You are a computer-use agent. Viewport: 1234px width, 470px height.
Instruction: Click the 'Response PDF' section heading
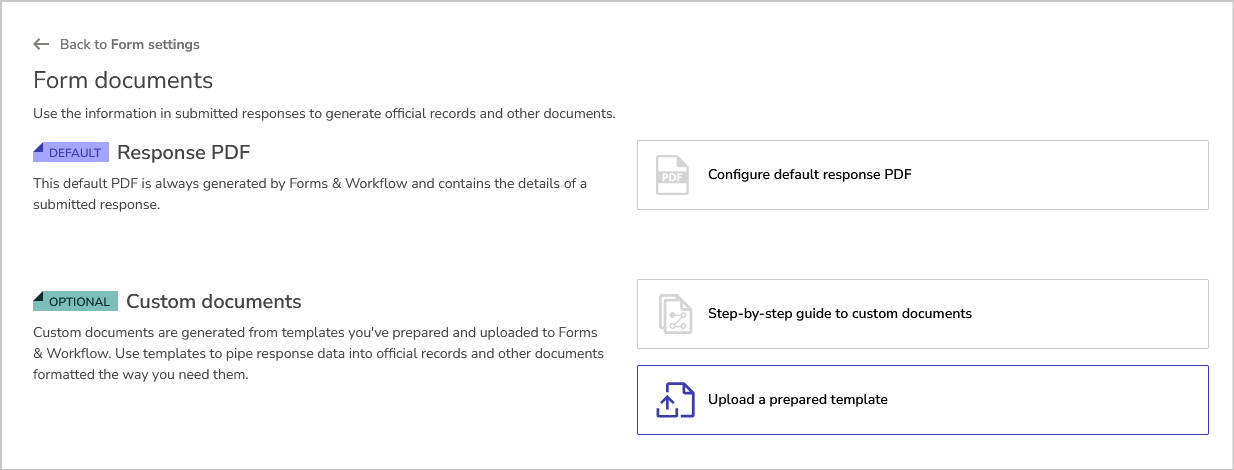pos(183,153)
